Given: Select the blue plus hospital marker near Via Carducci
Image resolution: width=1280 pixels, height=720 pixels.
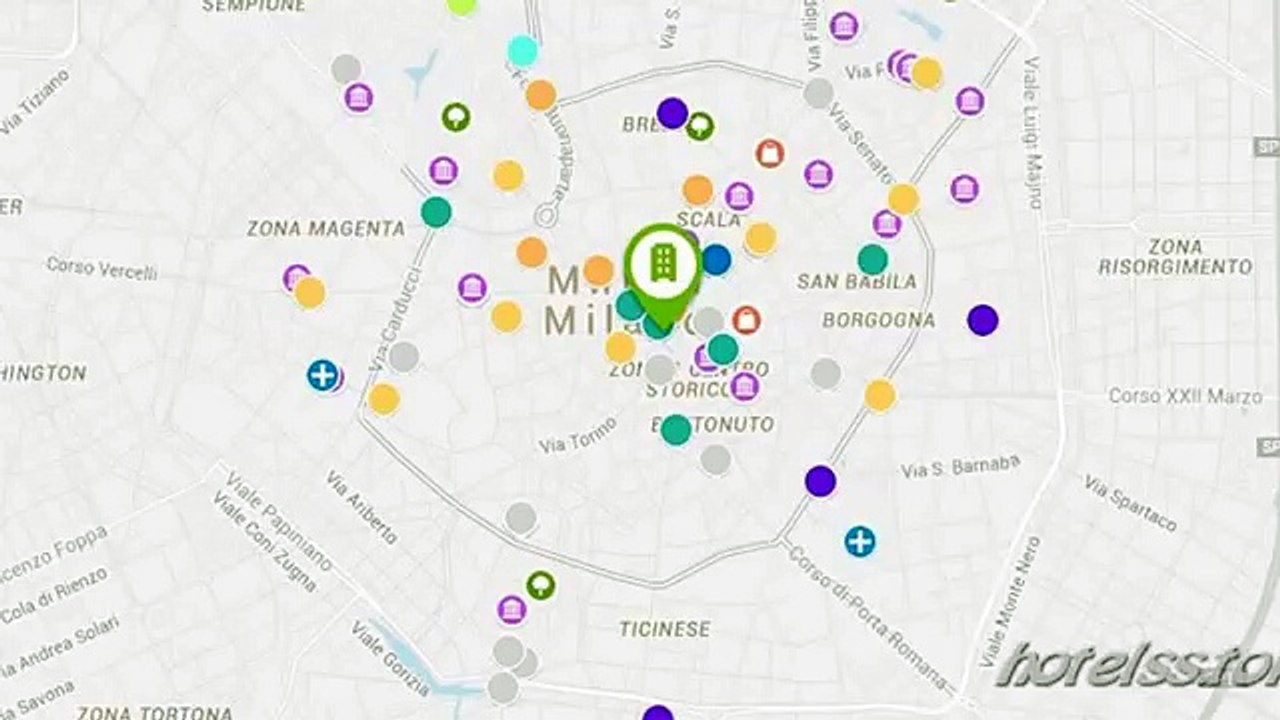Looking at the screenshot, I should [x=322, y=376].
